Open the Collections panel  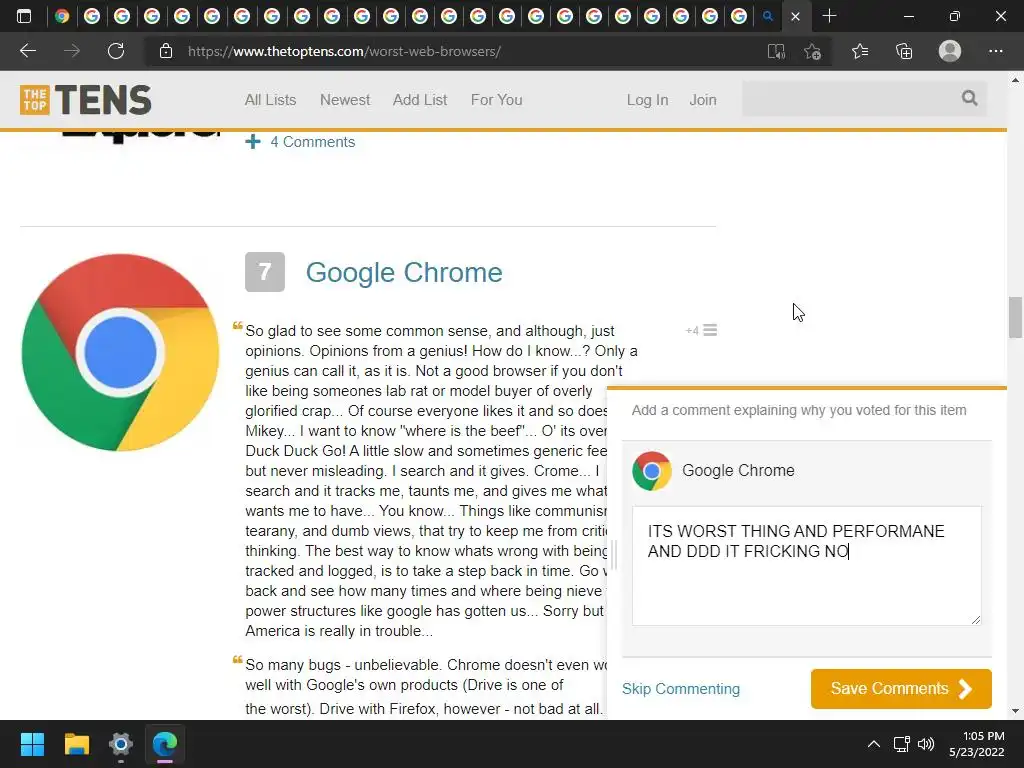(x=904, y=51)
